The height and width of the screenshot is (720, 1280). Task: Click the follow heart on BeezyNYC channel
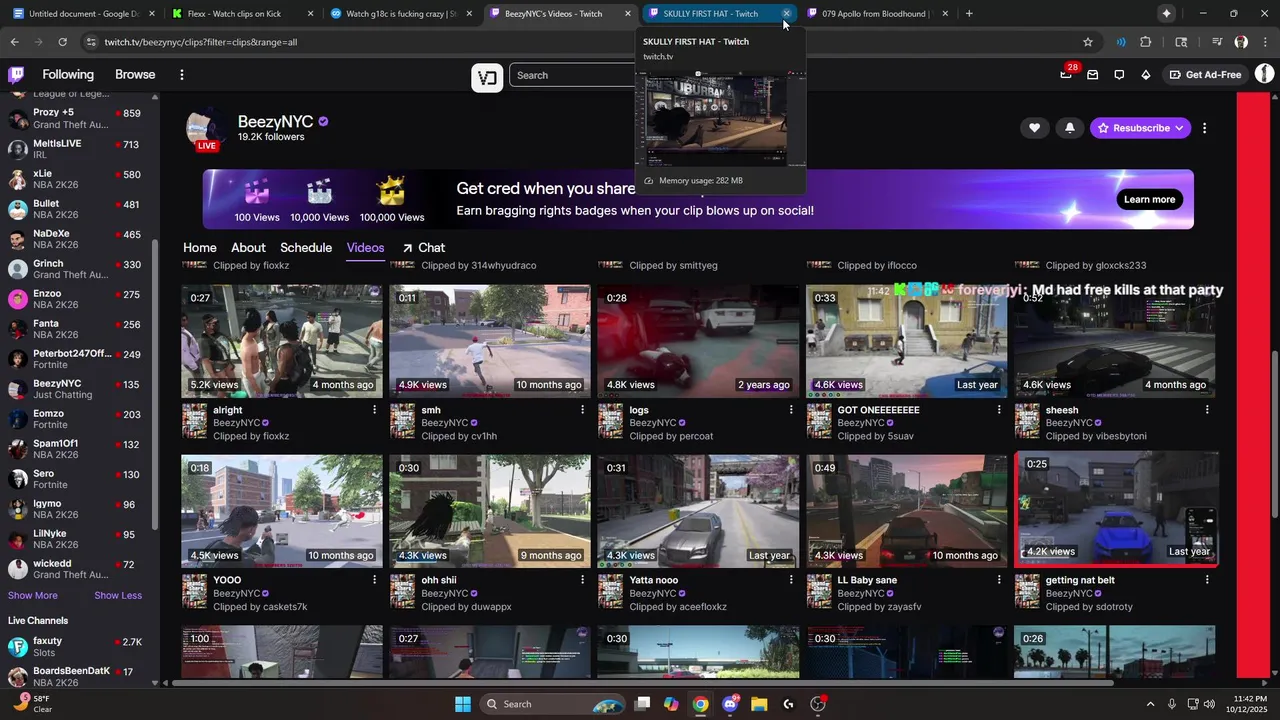(x=1034, y=128)
